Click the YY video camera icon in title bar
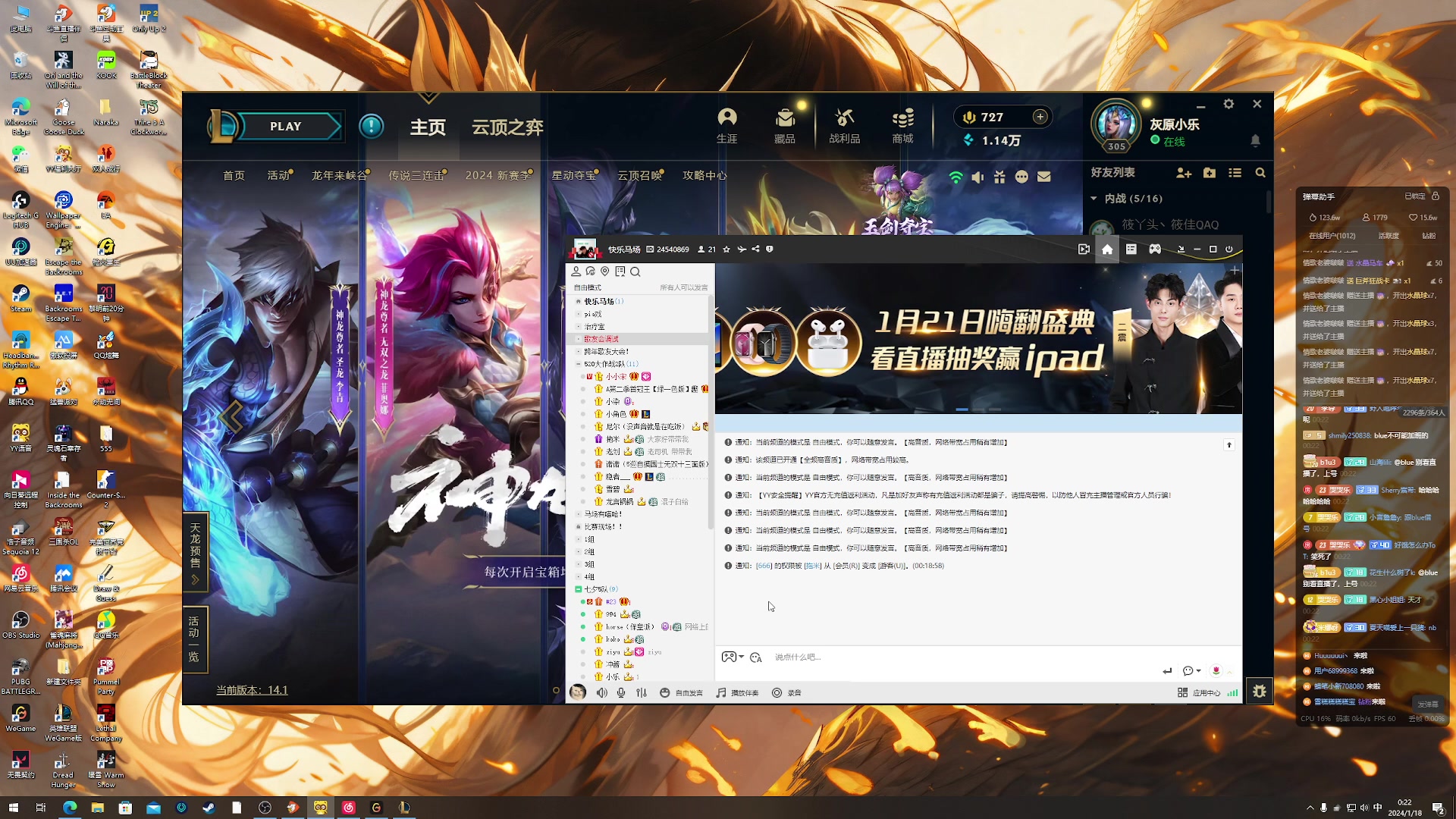Viewport: 1456px width, 819px height. tap(1084, 249)
